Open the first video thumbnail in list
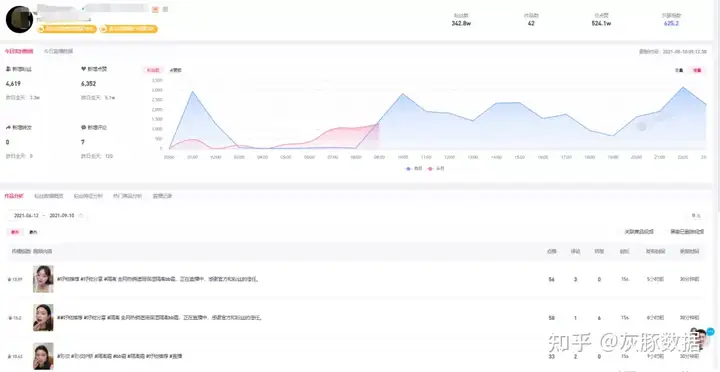Screen dimensions: 720x372 (x=43, y=279)
